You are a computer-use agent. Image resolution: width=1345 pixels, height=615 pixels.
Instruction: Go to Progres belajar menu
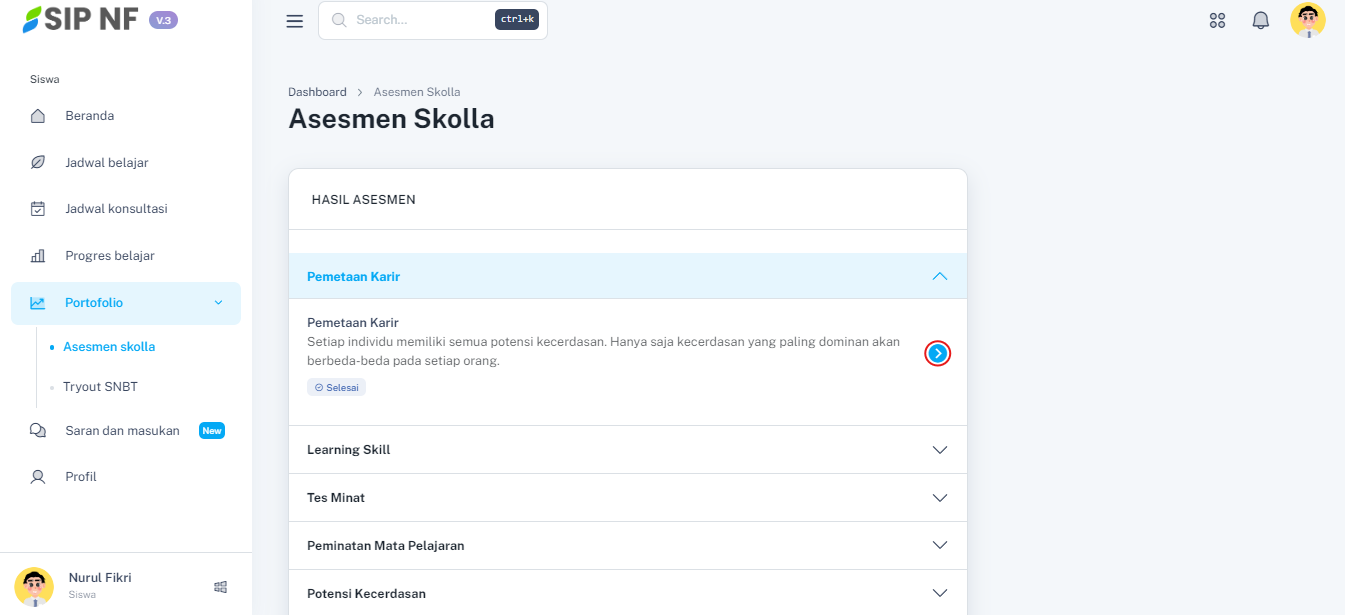(109, 256)
